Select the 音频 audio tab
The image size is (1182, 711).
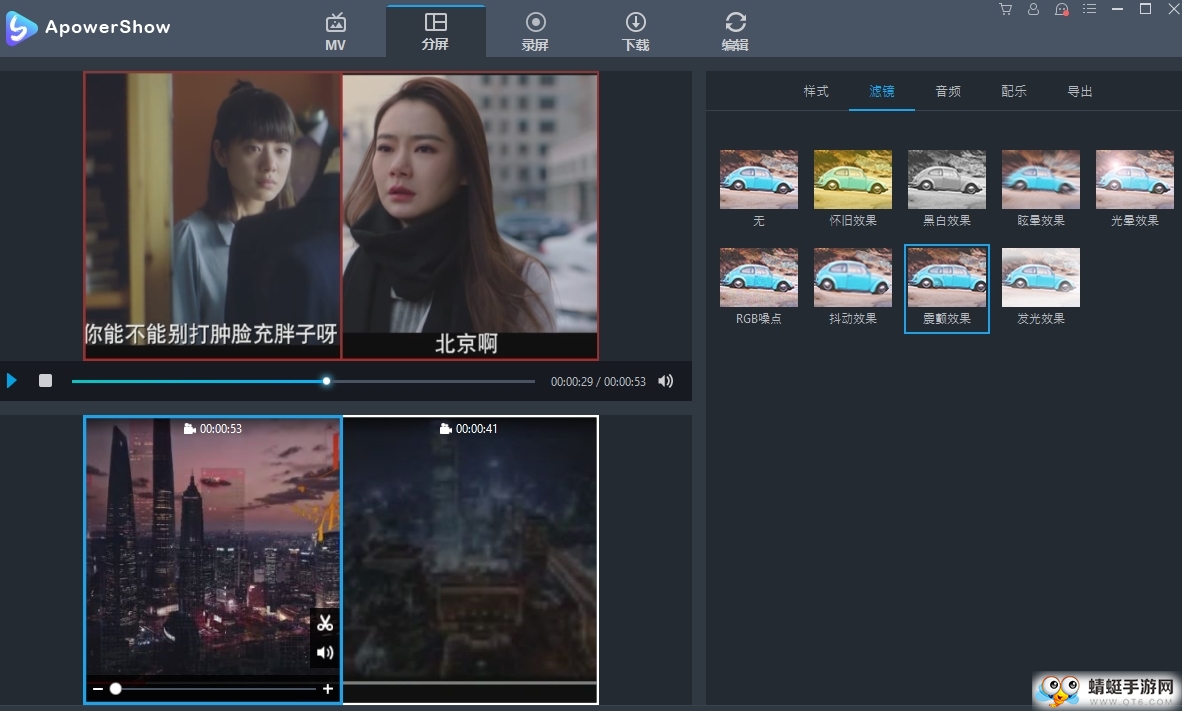948,91
